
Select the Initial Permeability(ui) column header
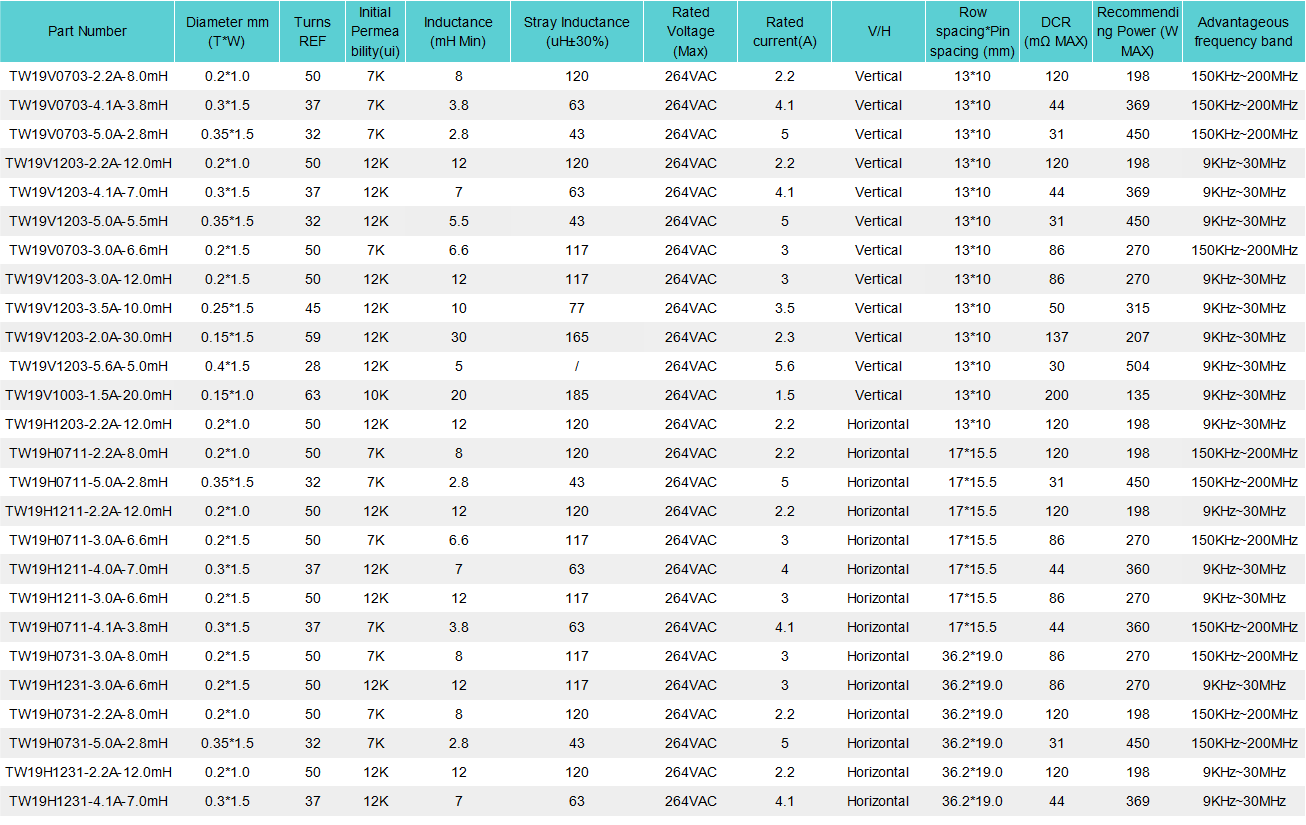click(x=375, y=31)
